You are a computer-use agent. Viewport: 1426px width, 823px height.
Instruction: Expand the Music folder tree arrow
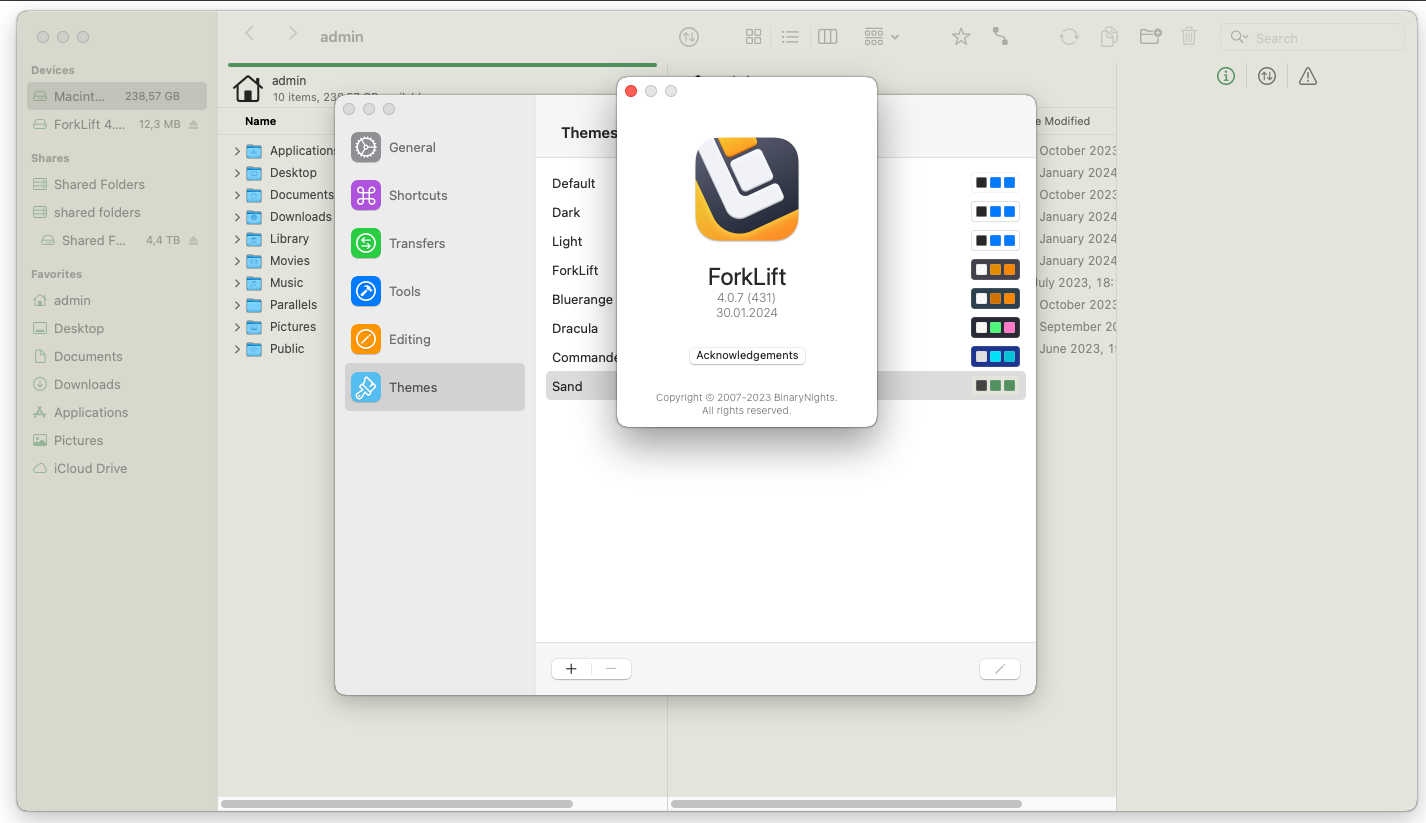click(237, 283)
